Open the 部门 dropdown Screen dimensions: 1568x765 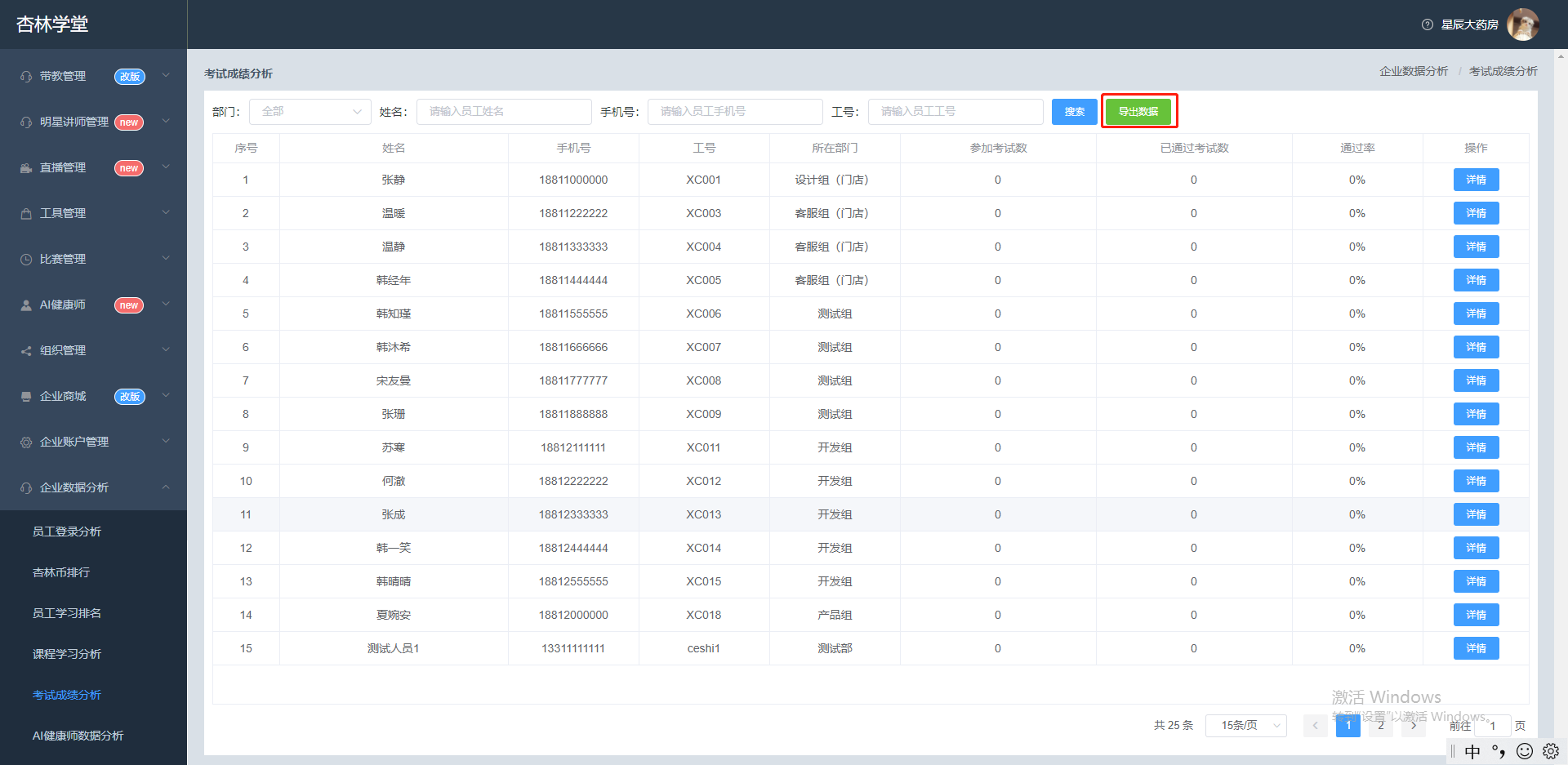coord(310,112)
